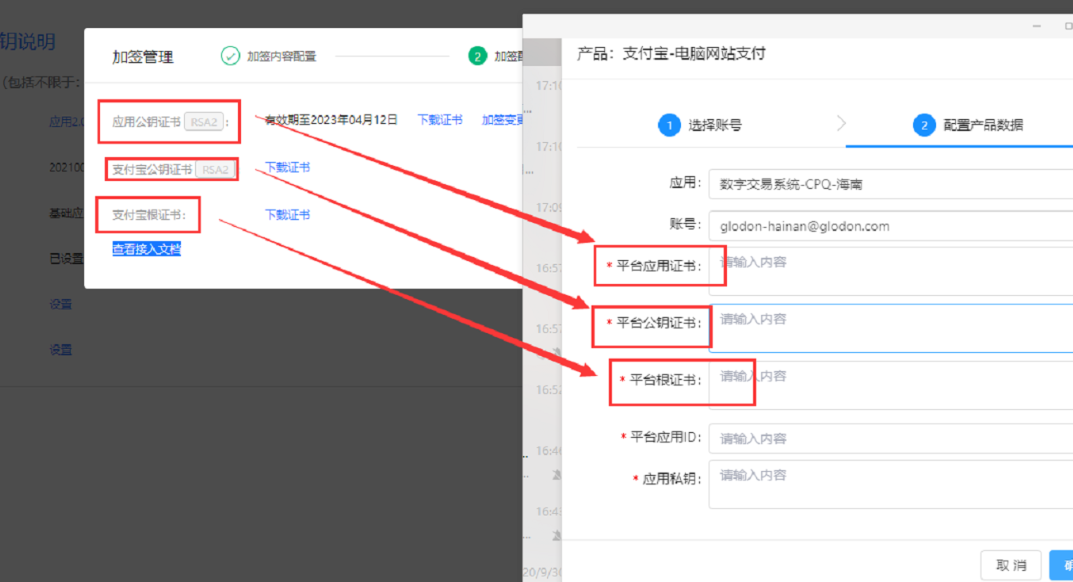
Task: Click the green checkmark step icon for 加签内容配置
Action: pyautogui.click(x=230, y=56)
